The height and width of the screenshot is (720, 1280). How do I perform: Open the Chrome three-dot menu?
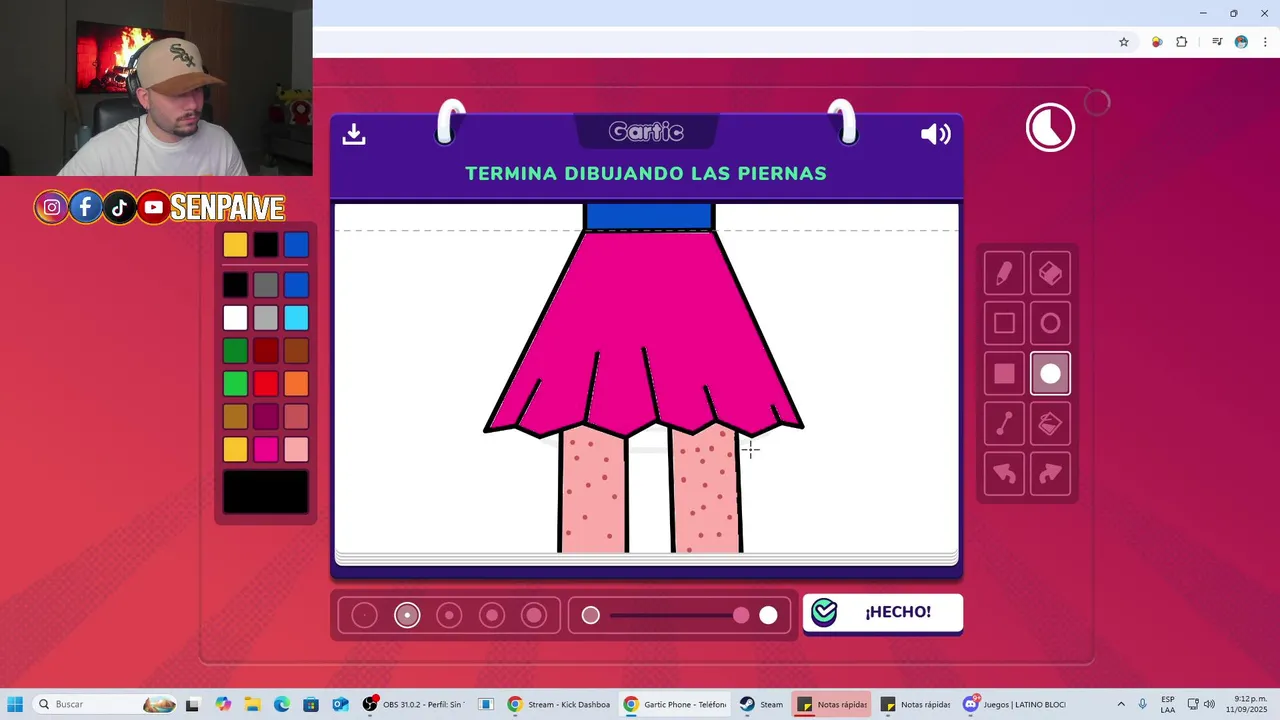pos(1265,42)
